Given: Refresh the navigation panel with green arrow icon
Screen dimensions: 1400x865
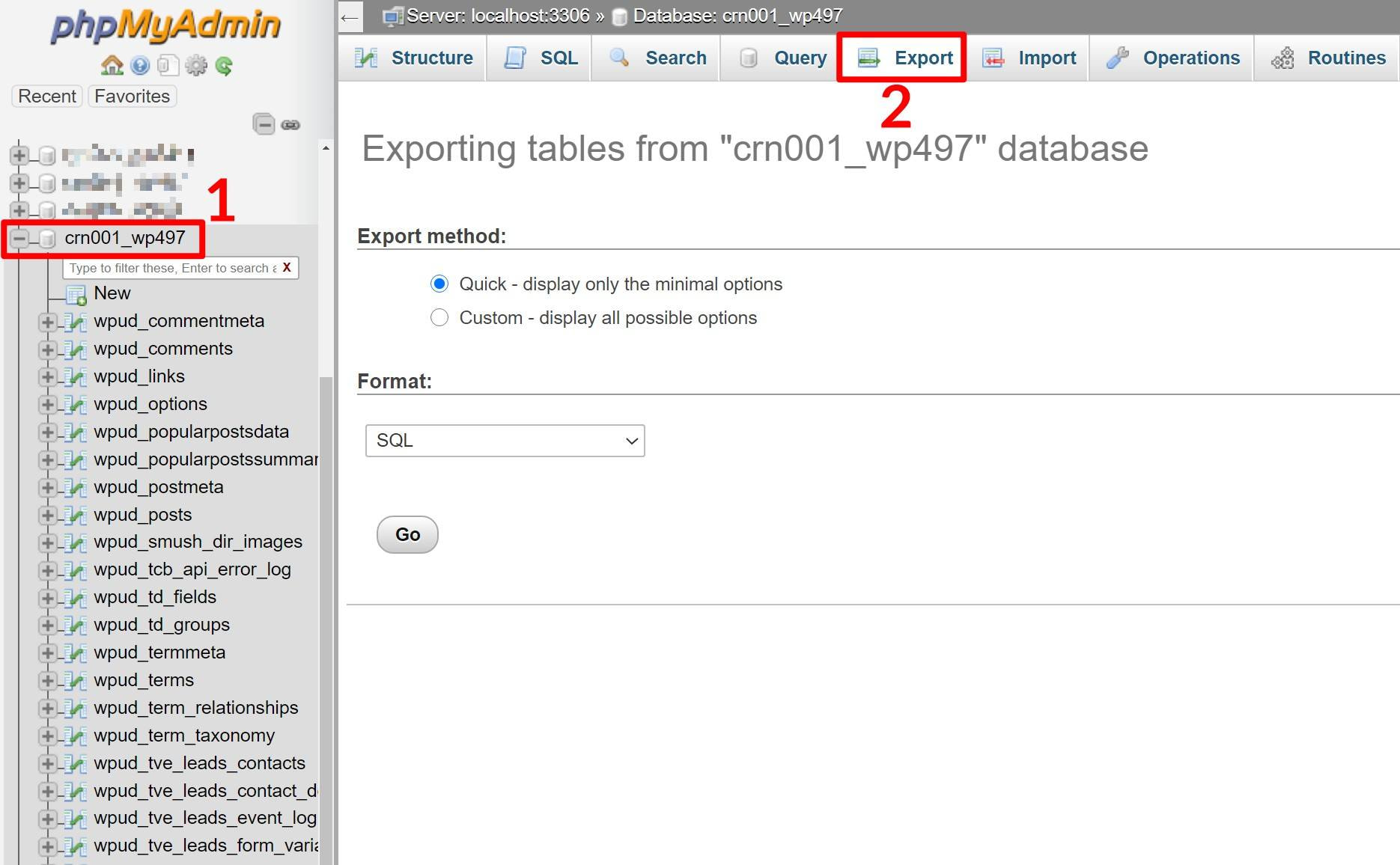Looking at the screenshot, I should (x=222, y=66).
